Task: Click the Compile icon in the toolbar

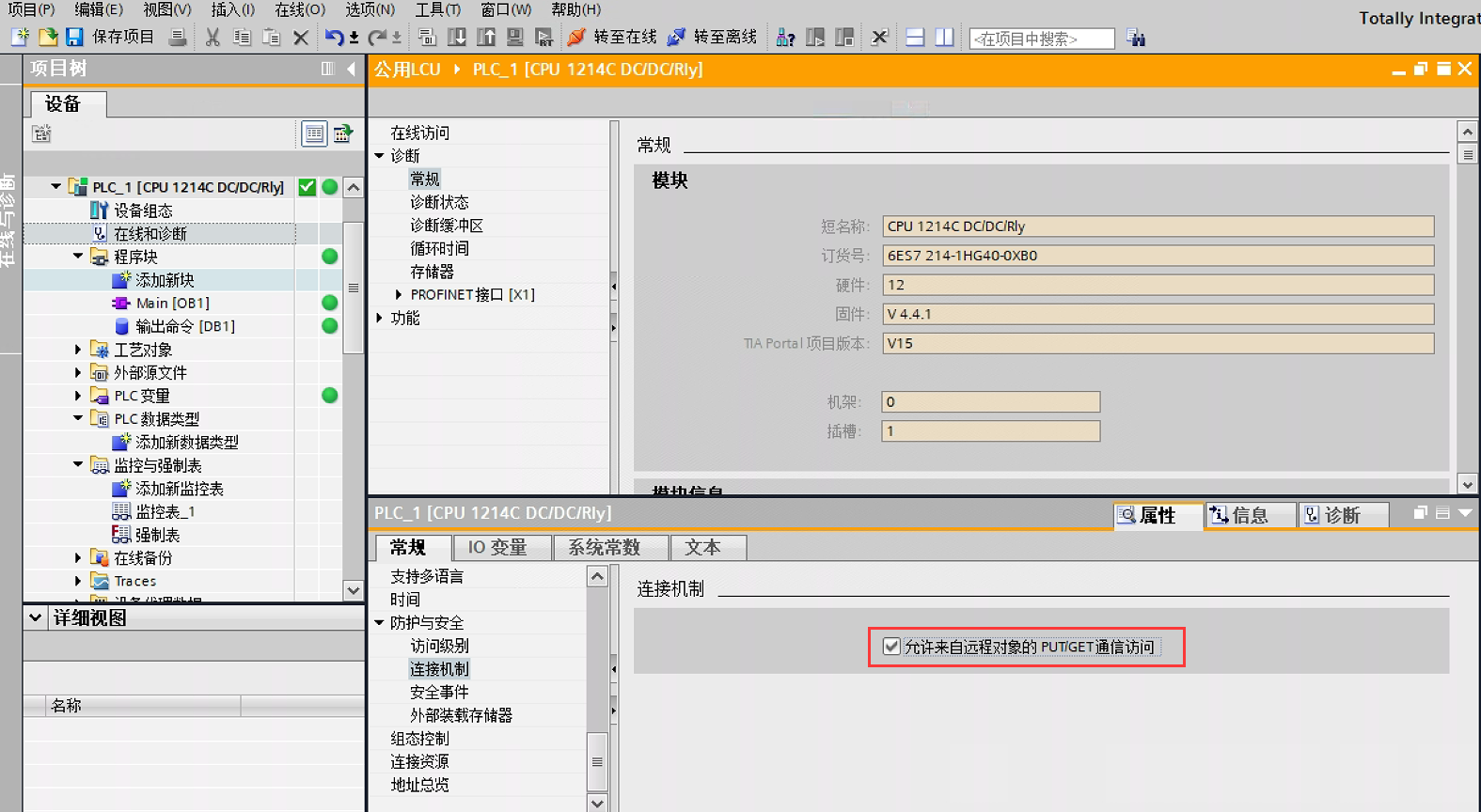Action: pyautogui.click(x=428, y=38)
